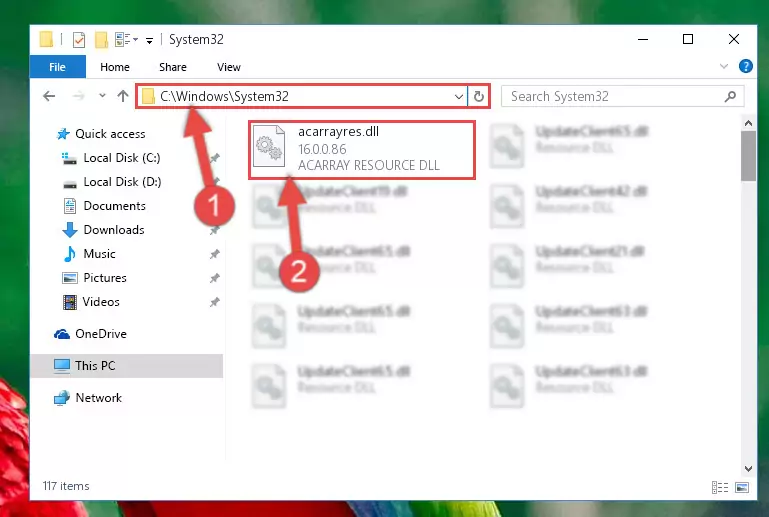Switch to the View ribbon tab
The height and width of the screenshot is (517, 769).
pos(229,67)
